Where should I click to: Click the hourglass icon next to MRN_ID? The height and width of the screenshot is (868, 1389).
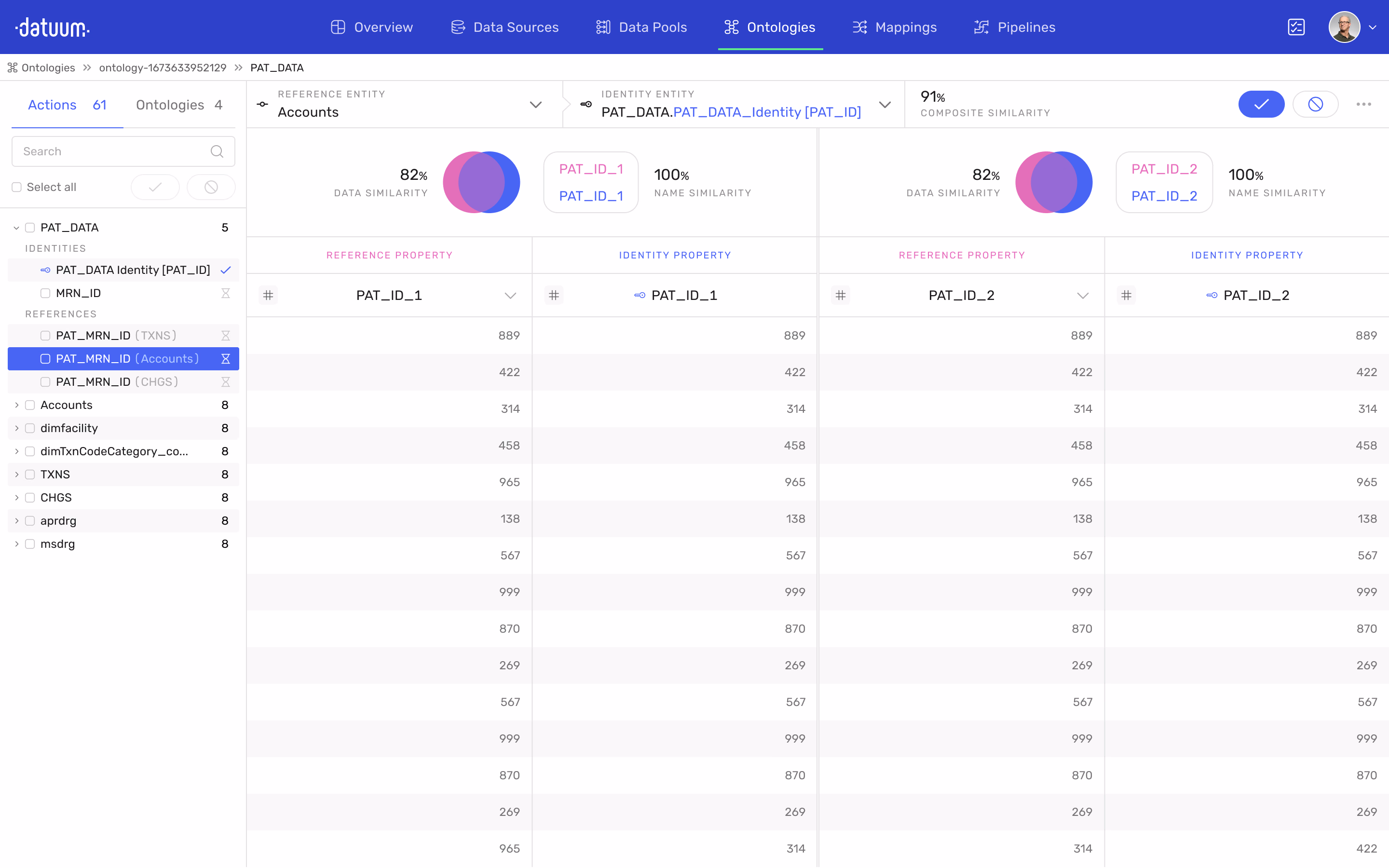tap(226, 293)
